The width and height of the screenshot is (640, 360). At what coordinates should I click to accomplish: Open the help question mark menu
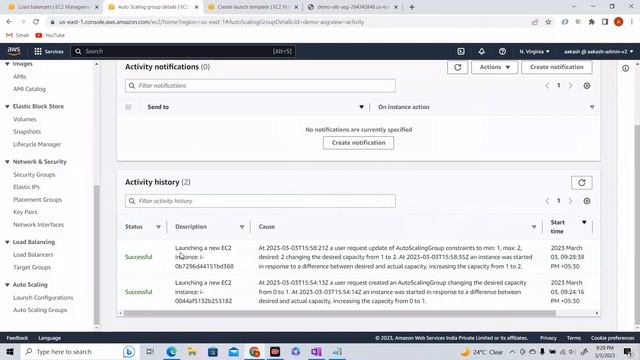[x=502, y=51]
